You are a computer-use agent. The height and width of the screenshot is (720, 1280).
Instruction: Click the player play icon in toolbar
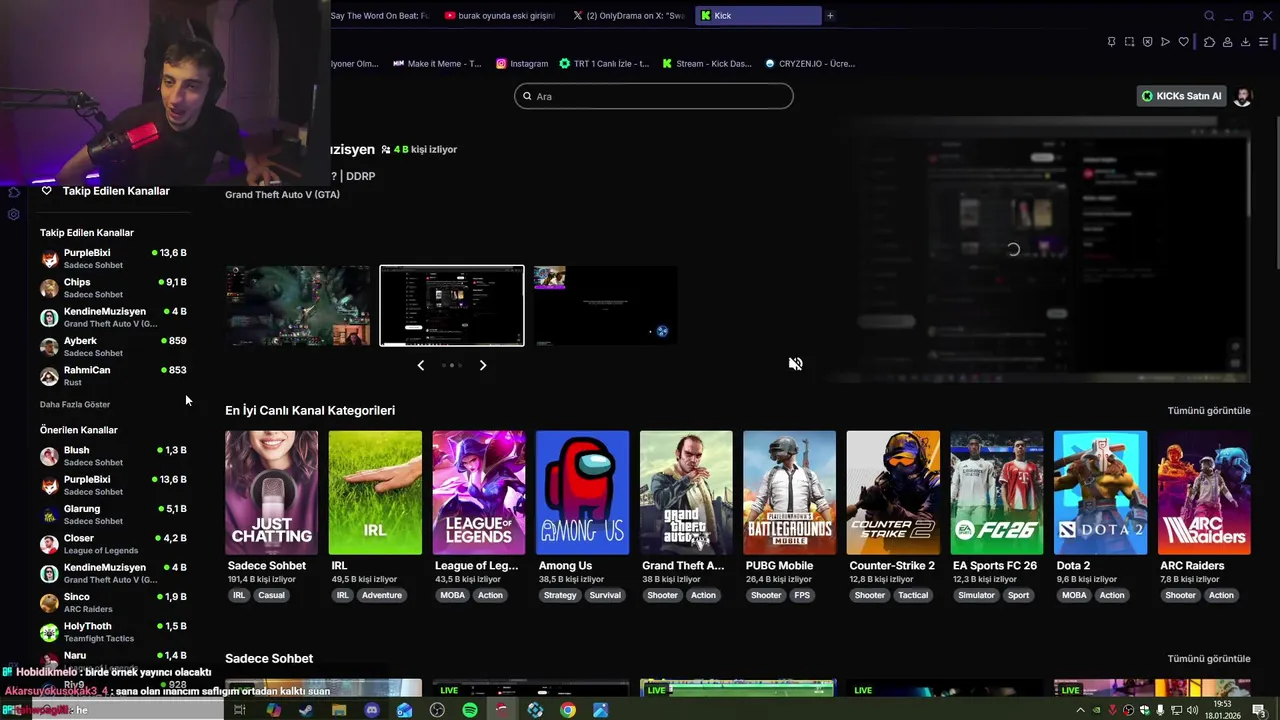pos(1165,42)
